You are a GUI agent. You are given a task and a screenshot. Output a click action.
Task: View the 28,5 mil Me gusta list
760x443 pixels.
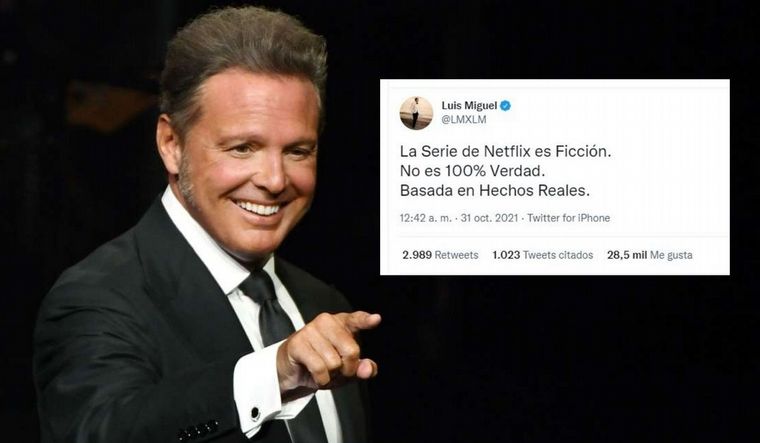point(649,255)
